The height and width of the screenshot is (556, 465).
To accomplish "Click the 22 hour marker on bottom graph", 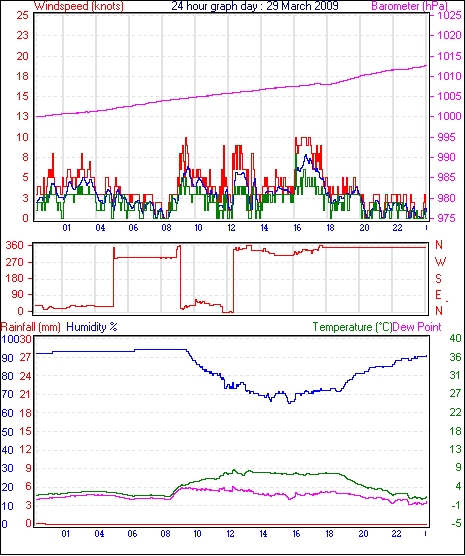I will (396, 533).
